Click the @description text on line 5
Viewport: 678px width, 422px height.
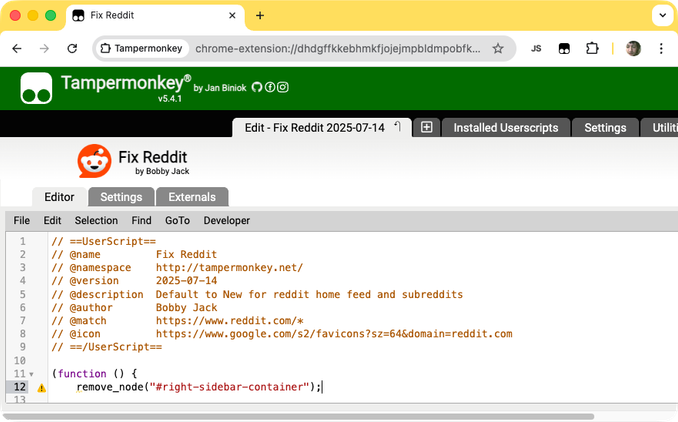click(309, 294)
